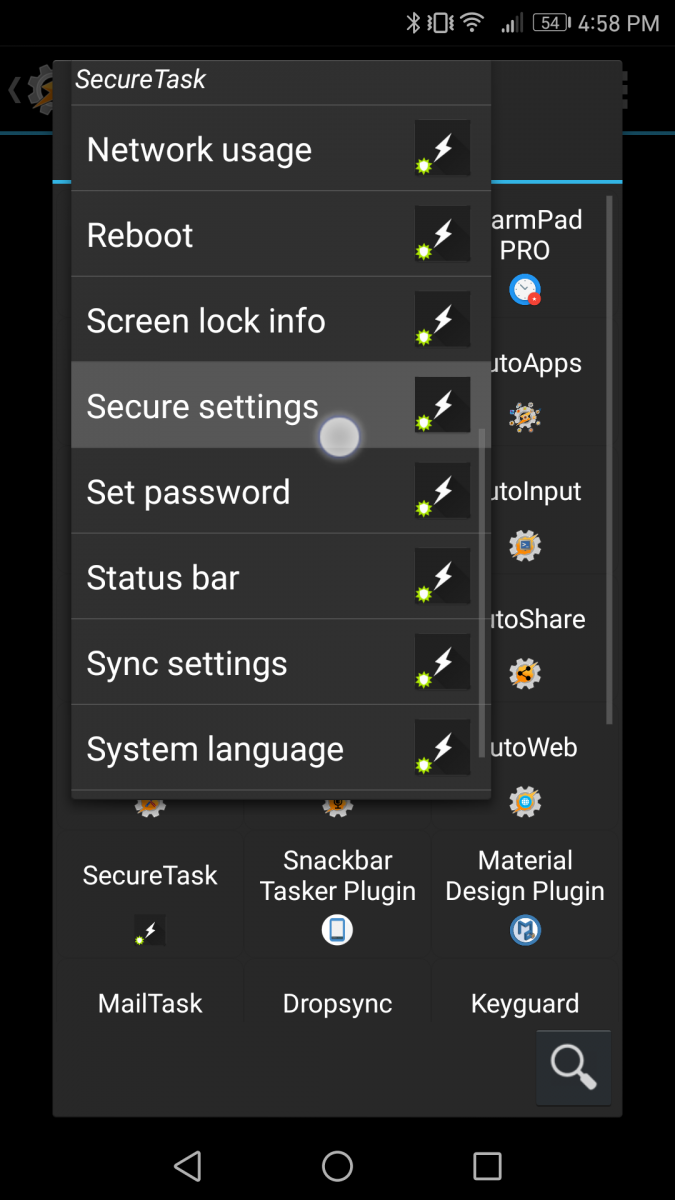Pick the Sync settings action
This screenshot has height=1200, width=675.
[x=187, y=662]
